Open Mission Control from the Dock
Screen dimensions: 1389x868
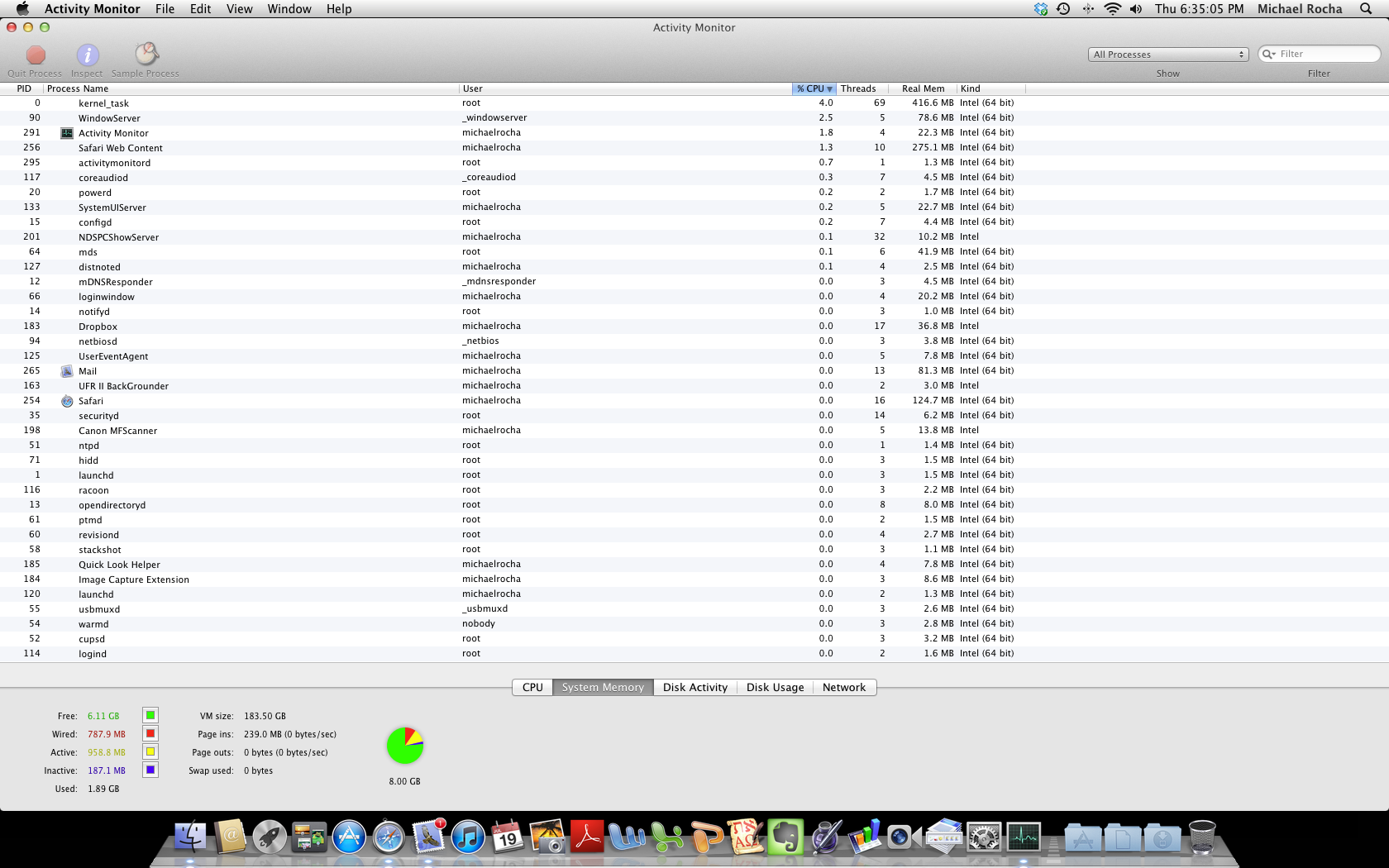(310, 837)
